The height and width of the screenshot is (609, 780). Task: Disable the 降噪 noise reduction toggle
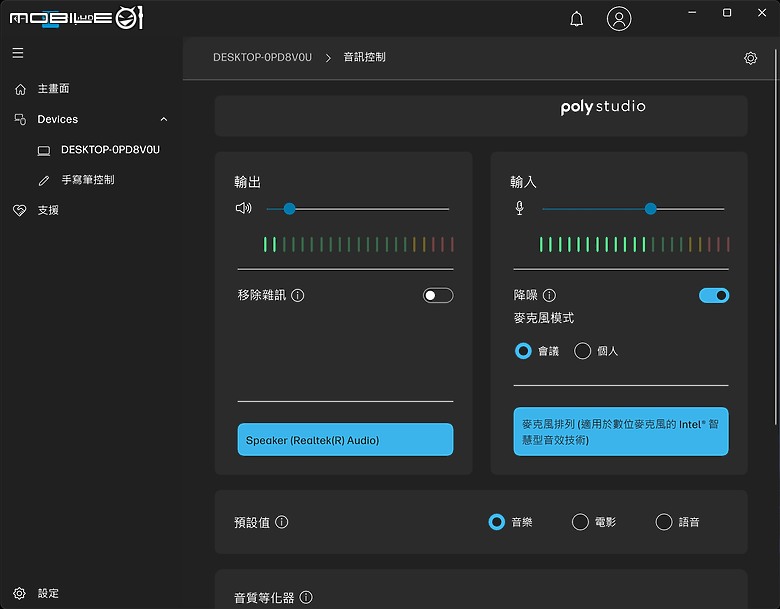[714, 296]
